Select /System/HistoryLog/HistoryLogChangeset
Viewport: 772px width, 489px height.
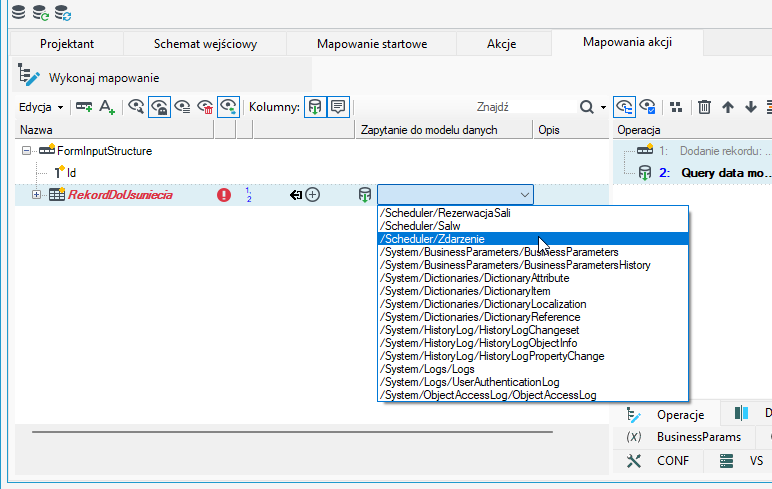tap(533, 330)
